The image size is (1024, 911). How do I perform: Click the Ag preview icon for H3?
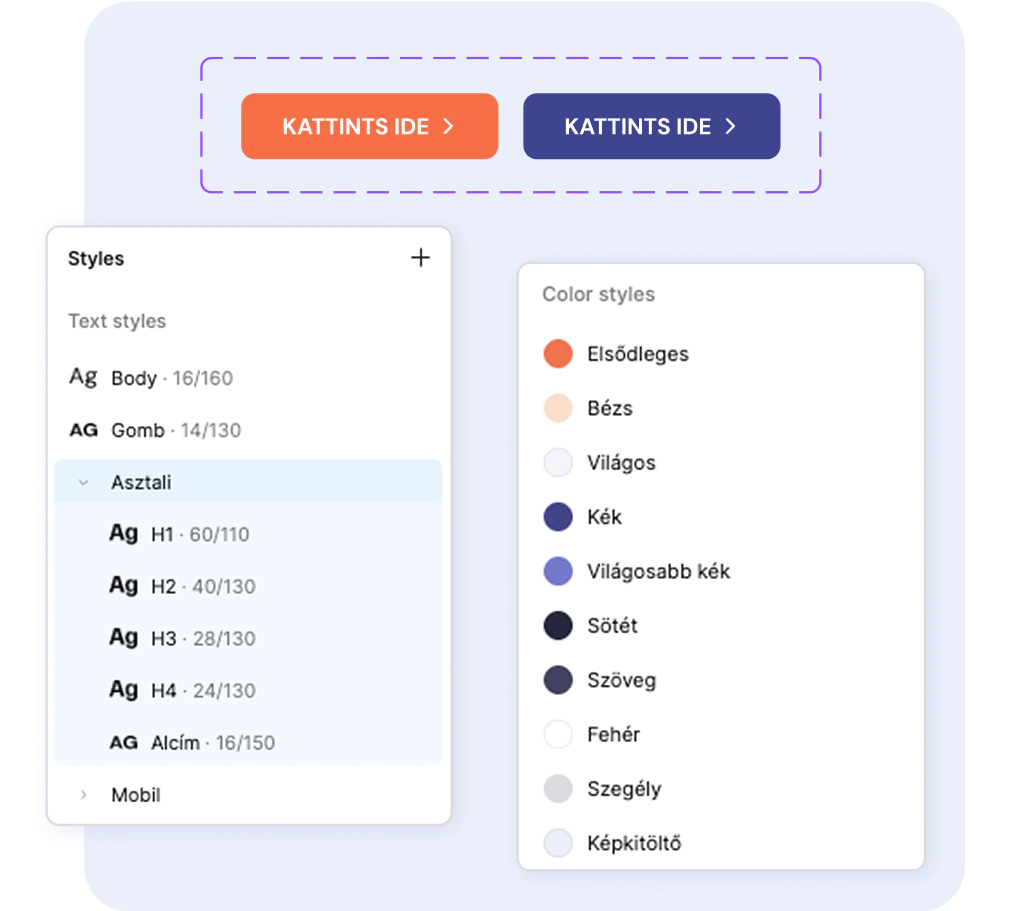pyautogui.click(x=123, y=637)
